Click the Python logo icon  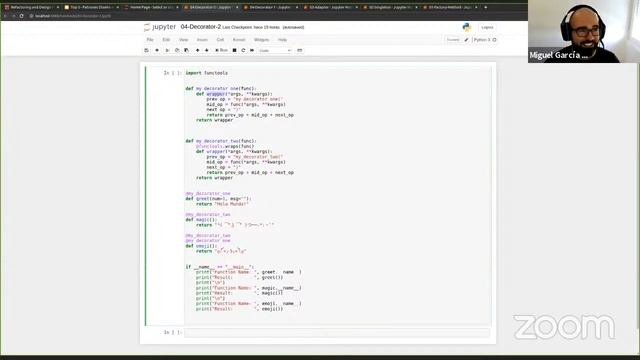tap(467, 27)
